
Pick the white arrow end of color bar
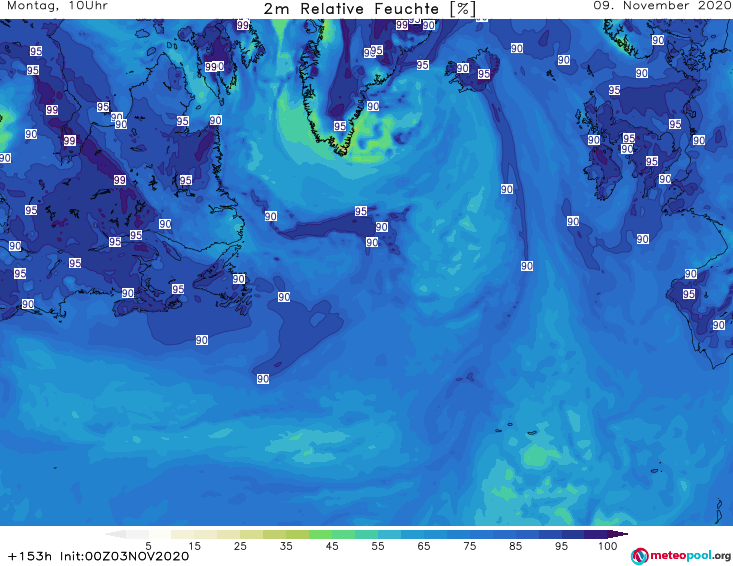click(x=116, y=534)
